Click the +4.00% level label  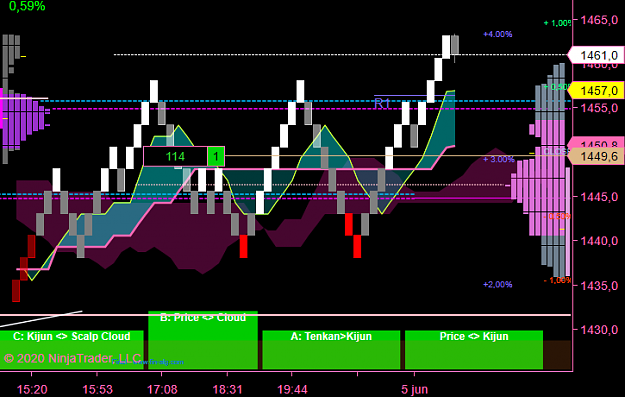click(497, 34)
